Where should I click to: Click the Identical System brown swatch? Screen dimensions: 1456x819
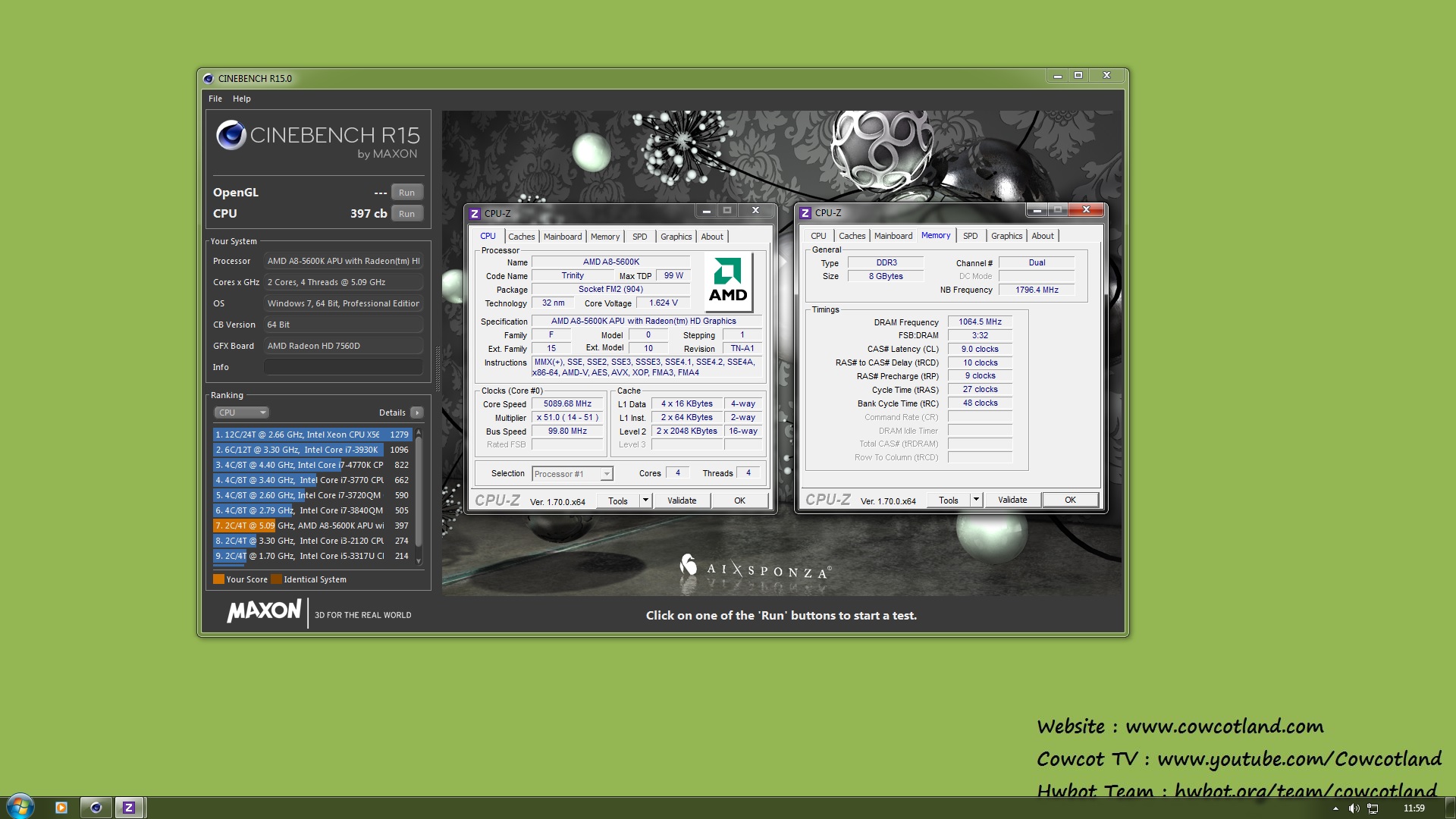coord(277,579)
